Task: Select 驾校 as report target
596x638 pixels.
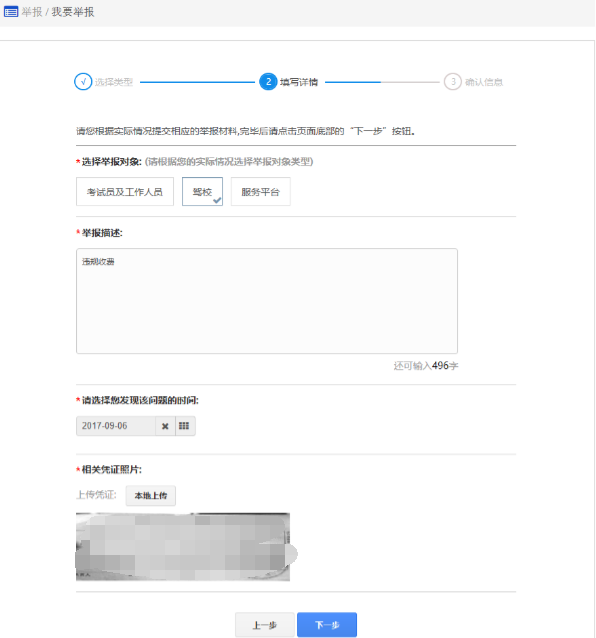Action: pyautogui.click(x=202, y=192)
